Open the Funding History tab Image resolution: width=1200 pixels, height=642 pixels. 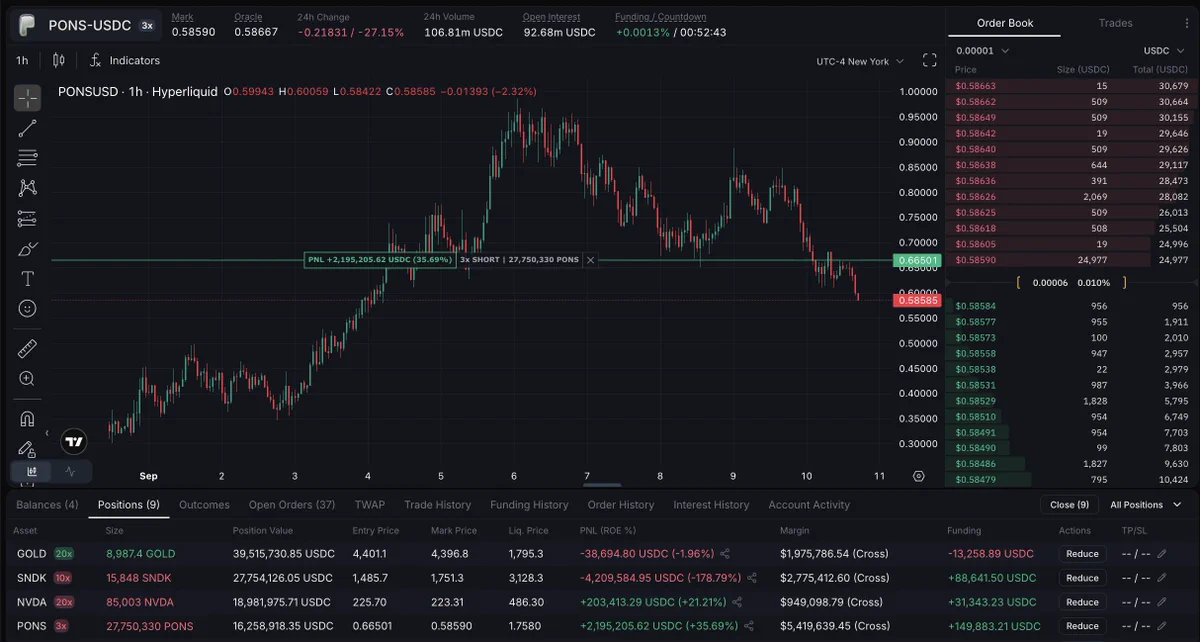[x=529, y=505]
